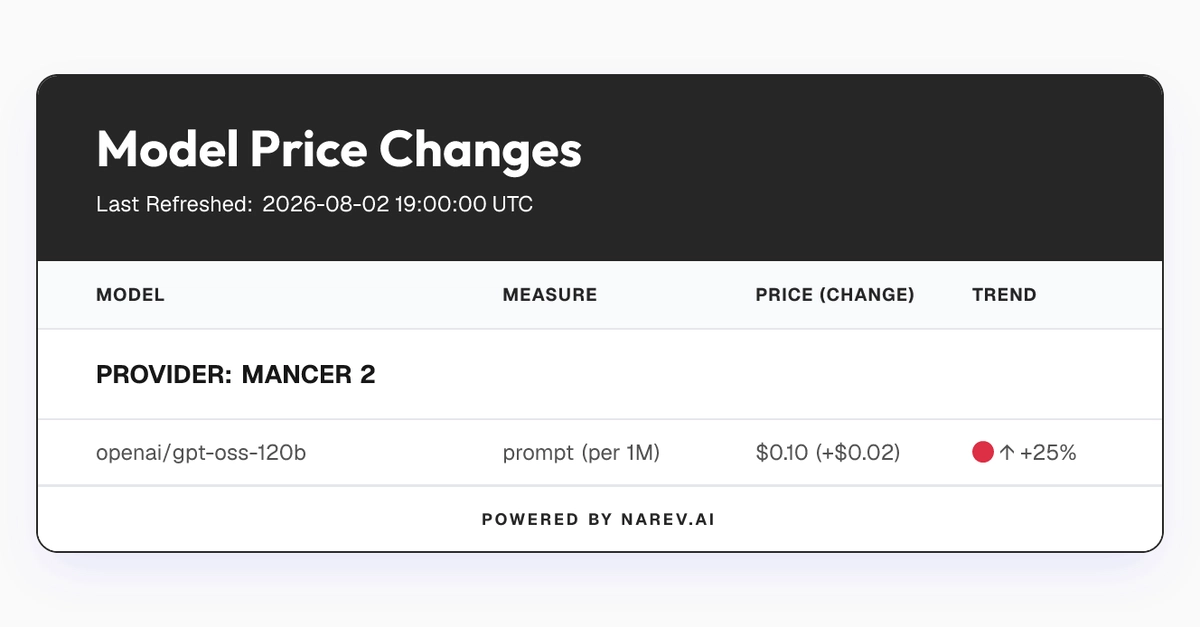The width and height of the screenshot is (1200, 627).
Task: Select the +25% trend value
Action: [1048, 453]
